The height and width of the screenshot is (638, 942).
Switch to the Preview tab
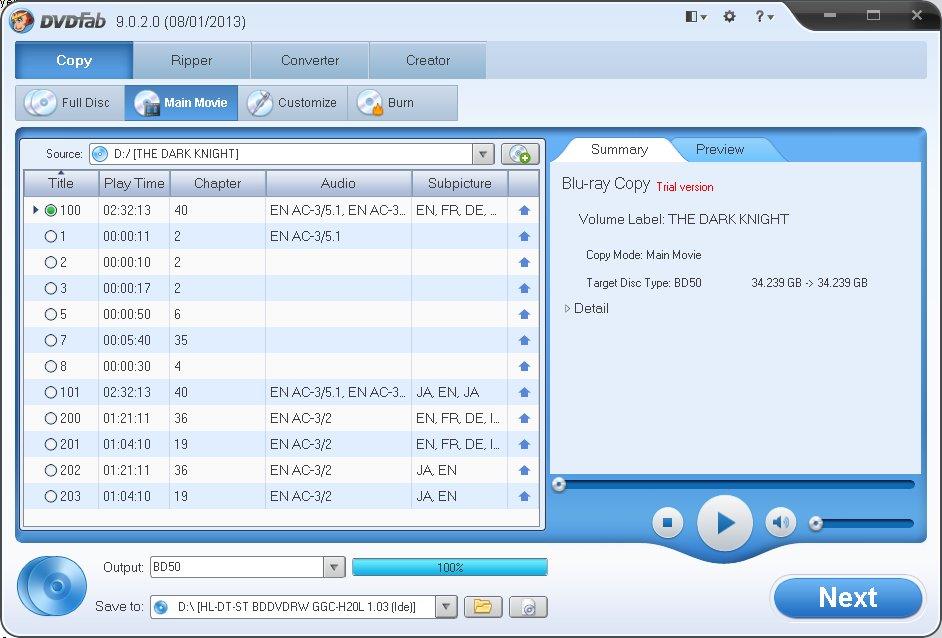720,149
